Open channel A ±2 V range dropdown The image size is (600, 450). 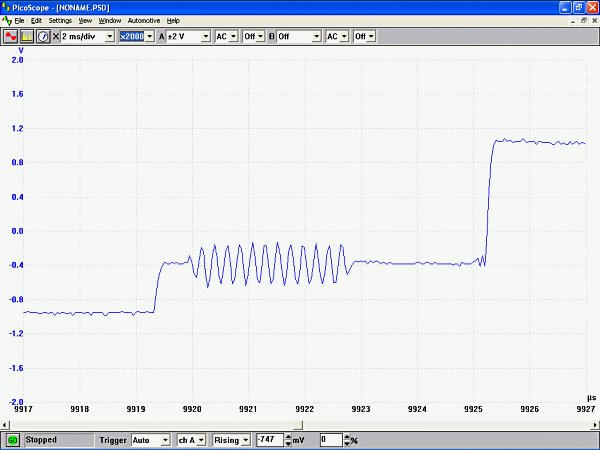(188, 37)
